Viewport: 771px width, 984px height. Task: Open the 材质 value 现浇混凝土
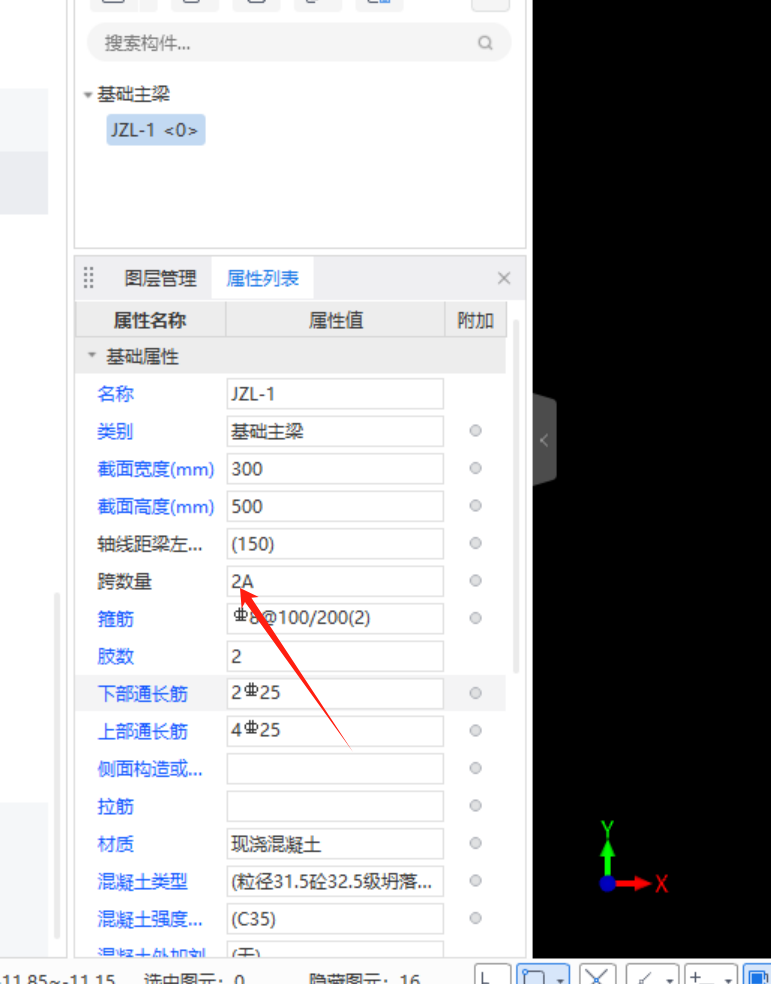click(x=335, y=843)
